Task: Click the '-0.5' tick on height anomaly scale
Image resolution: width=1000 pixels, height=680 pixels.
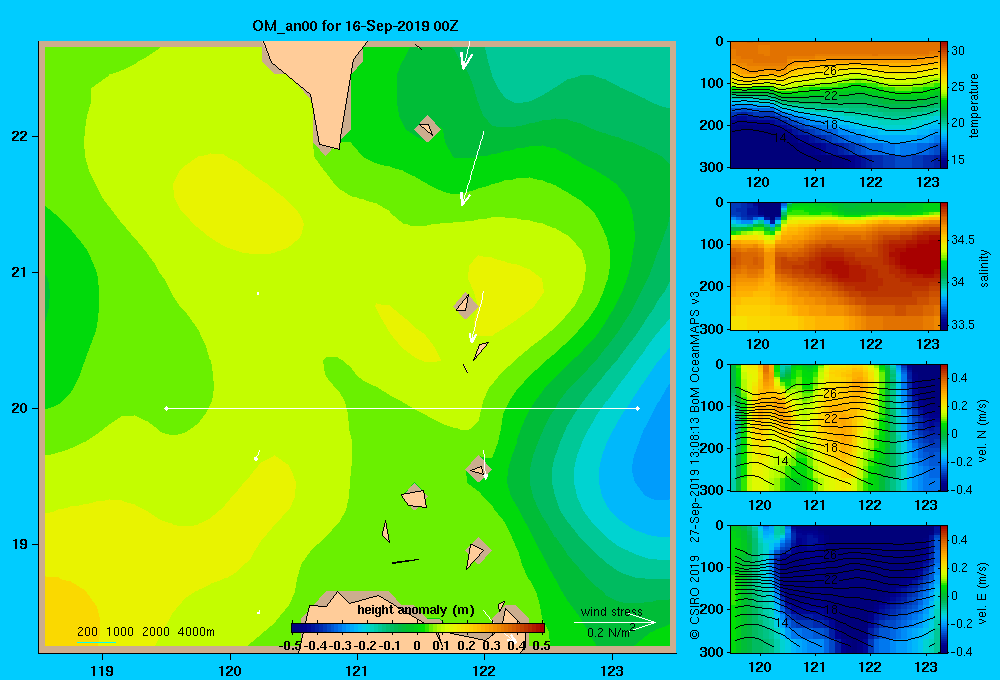Action: click(x=290, y=646)
